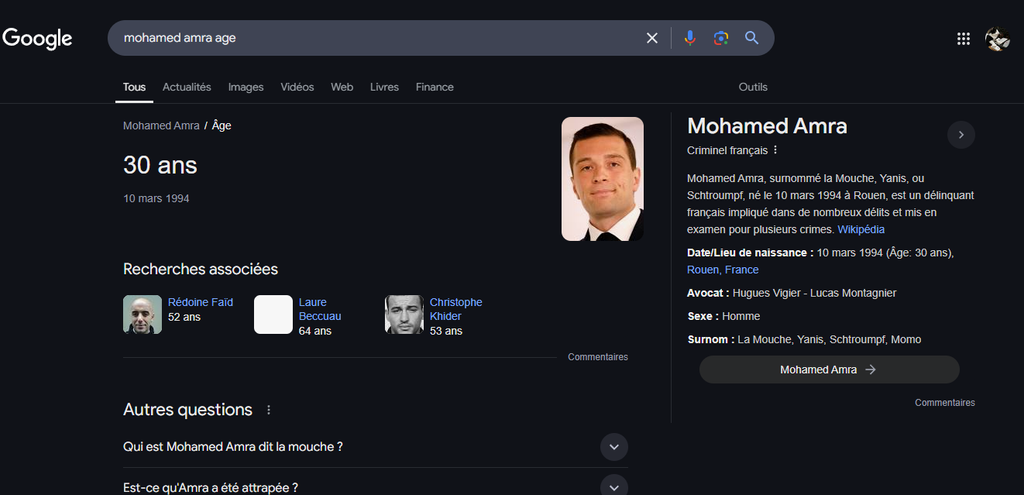Open the Outils search tools
This screenshot has height=495, width=1024.
point(753,87)
